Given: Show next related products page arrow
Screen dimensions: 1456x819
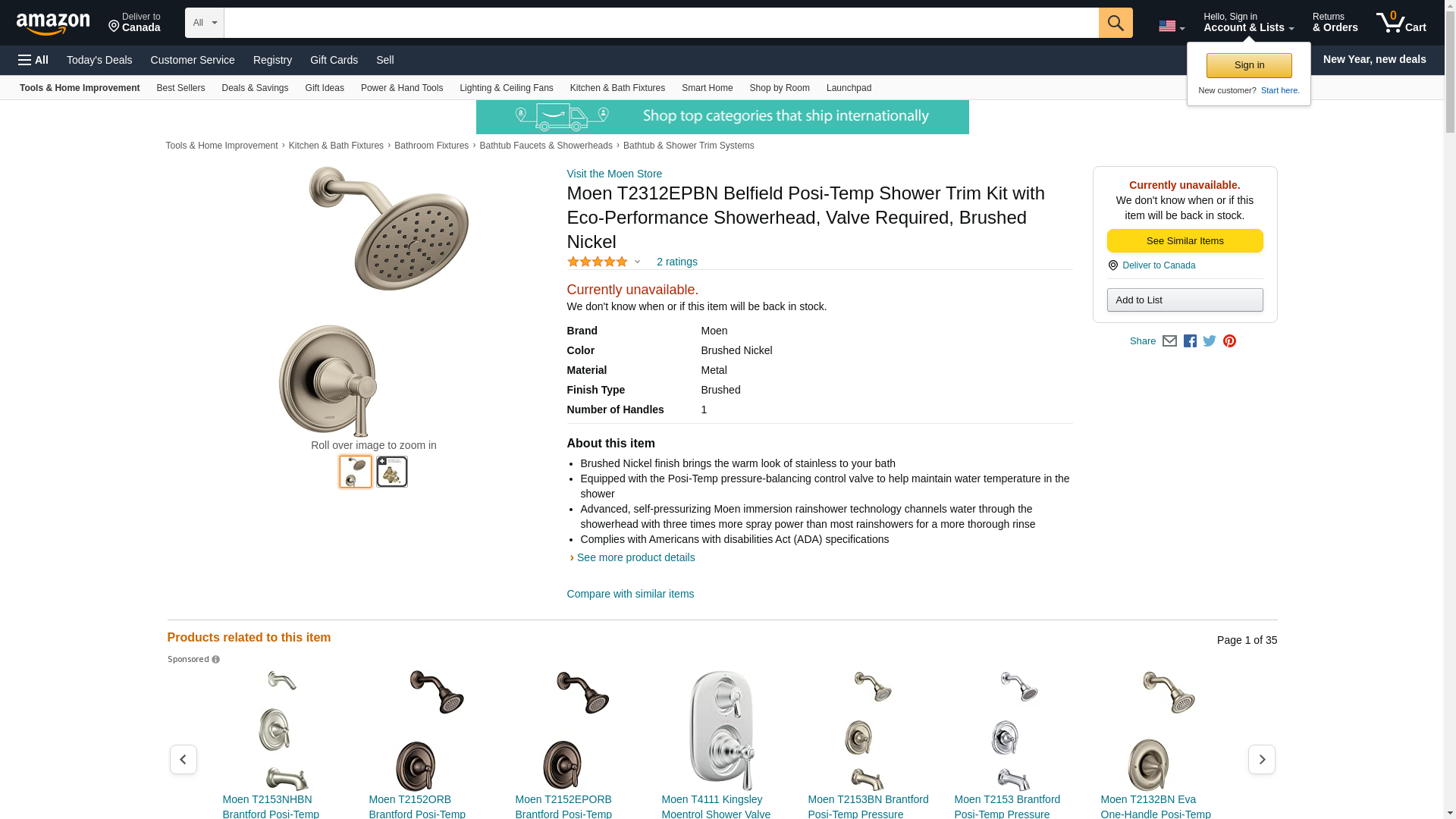Looking at the screenshot, I should coord(1261,759).
